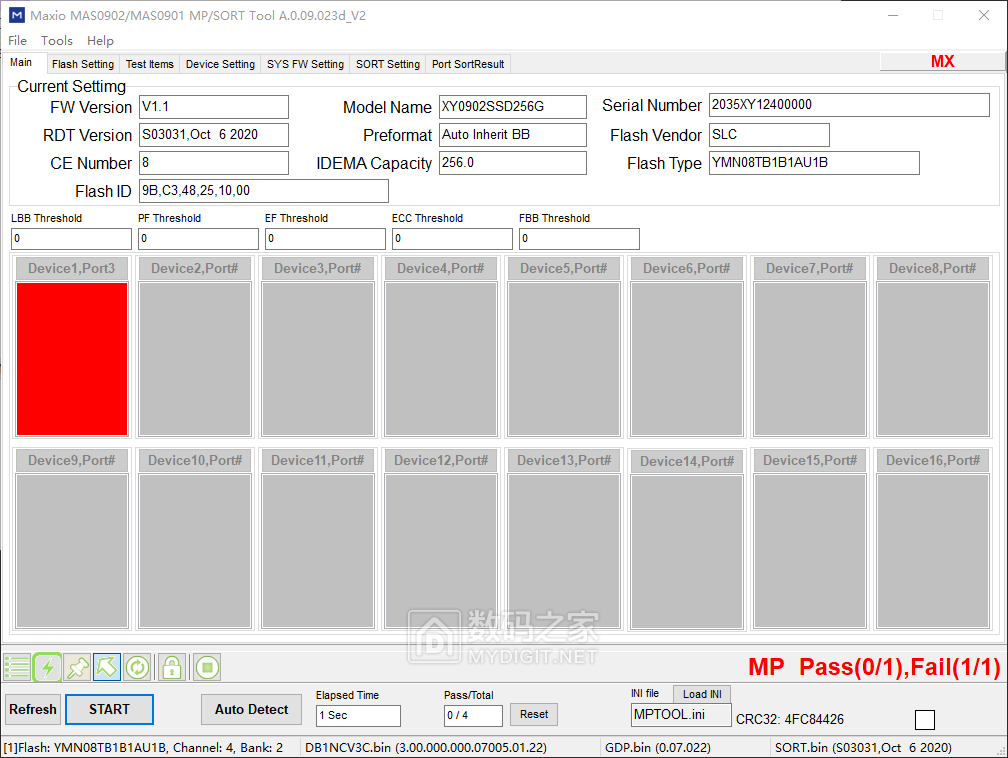This screenshot has height=758, width=1008.
Task: Click the Auto Detect button
Action: 251,709
